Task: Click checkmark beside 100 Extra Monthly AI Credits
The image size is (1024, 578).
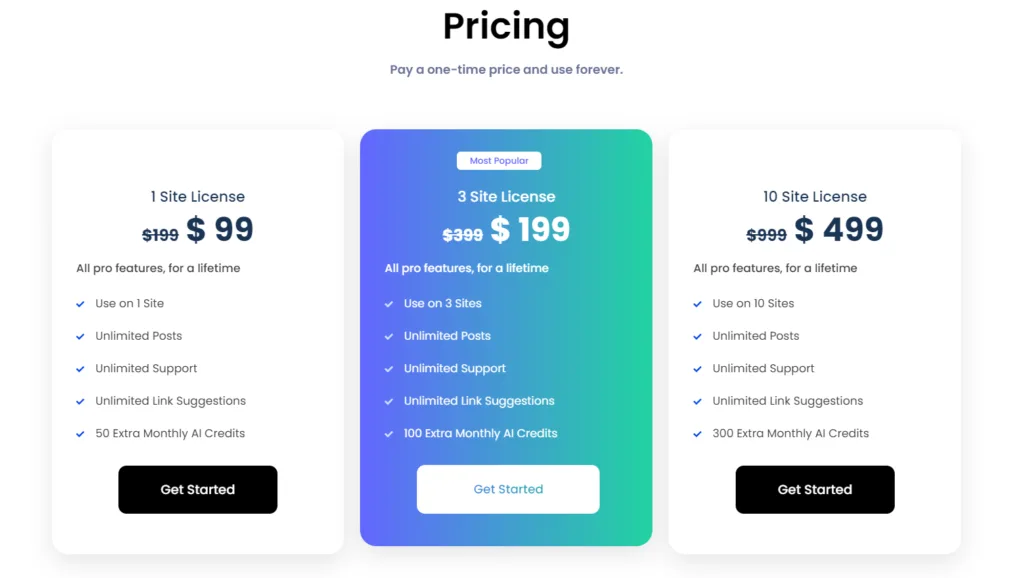Action: pyautogui.click(x=389, y=434)
